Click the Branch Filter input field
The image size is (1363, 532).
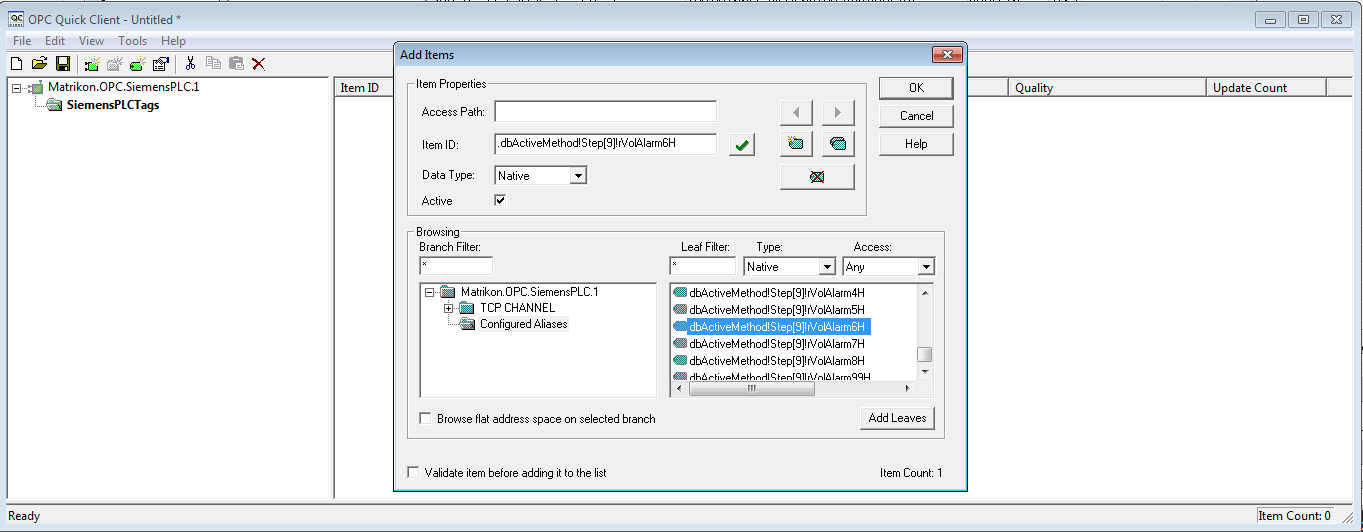[456, 266]
